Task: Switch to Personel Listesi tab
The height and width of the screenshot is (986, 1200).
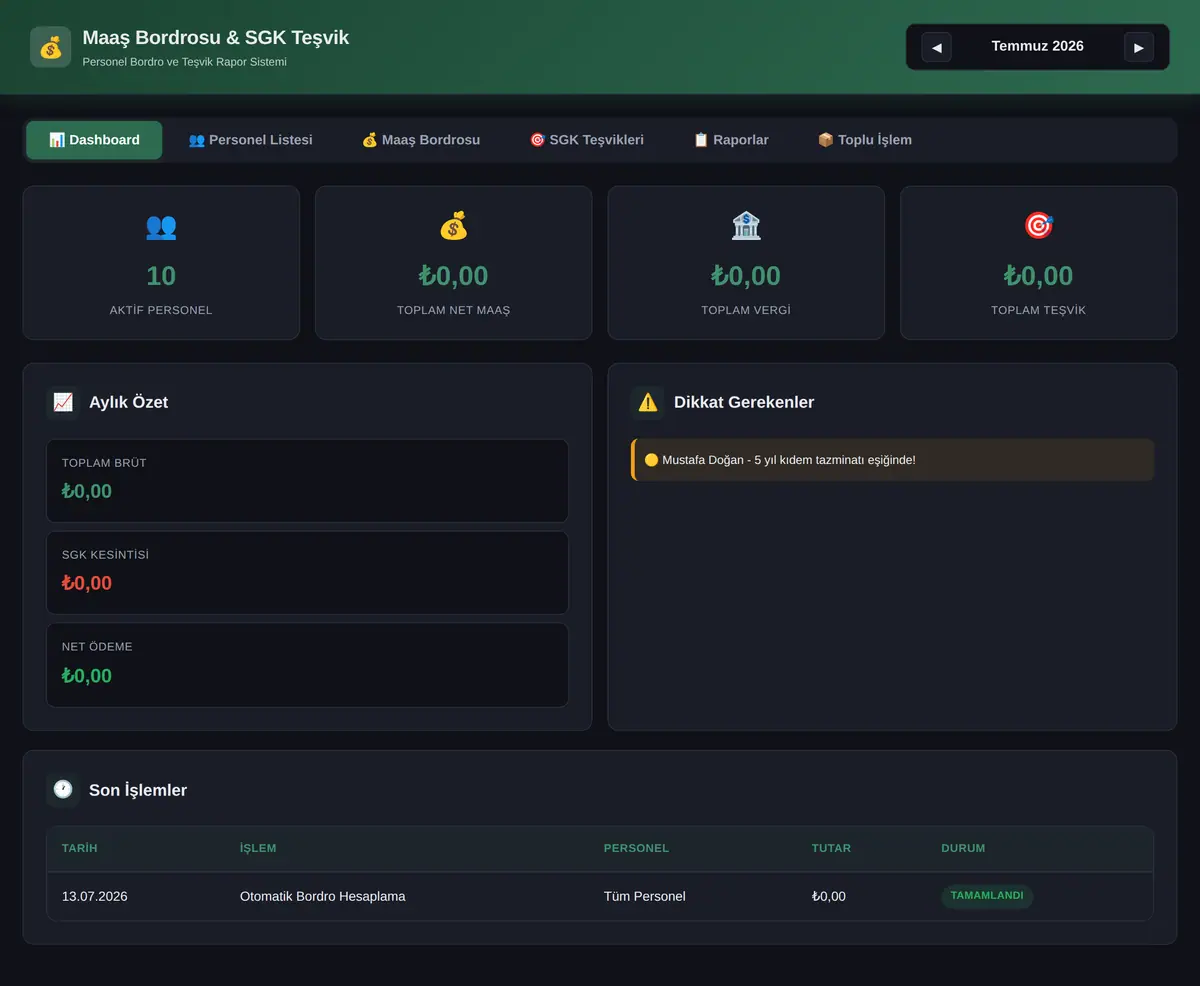Action: pos(250,140)
